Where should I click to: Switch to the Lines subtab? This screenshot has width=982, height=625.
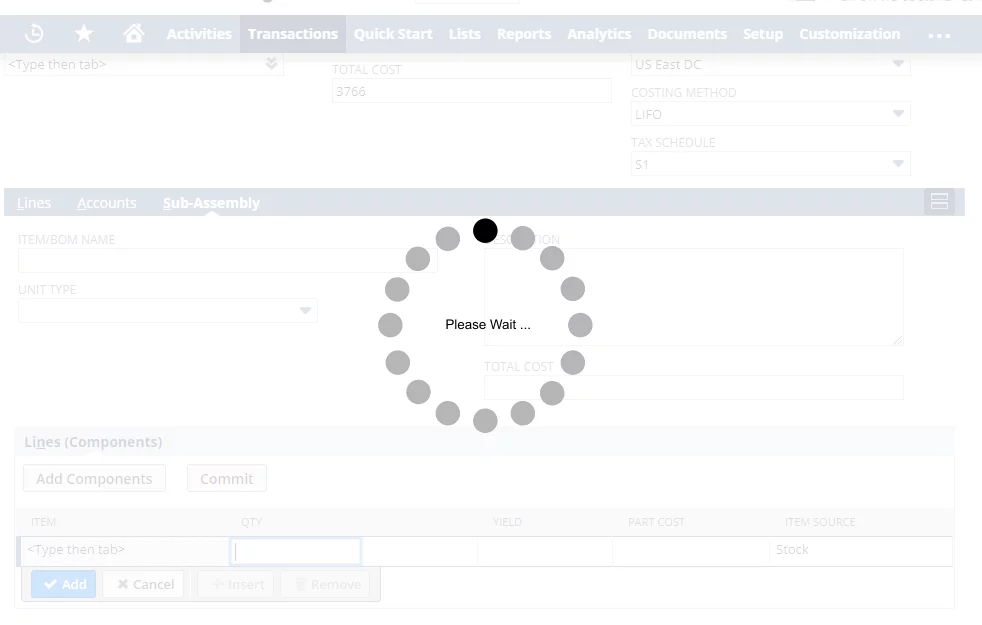coord(34,203)
